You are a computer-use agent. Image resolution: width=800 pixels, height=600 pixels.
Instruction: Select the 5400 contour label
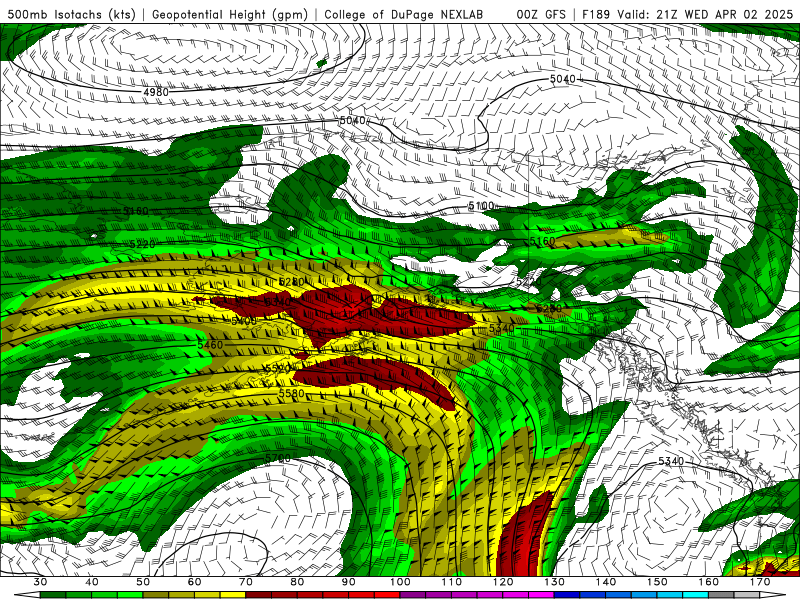[x=244, y=321]
